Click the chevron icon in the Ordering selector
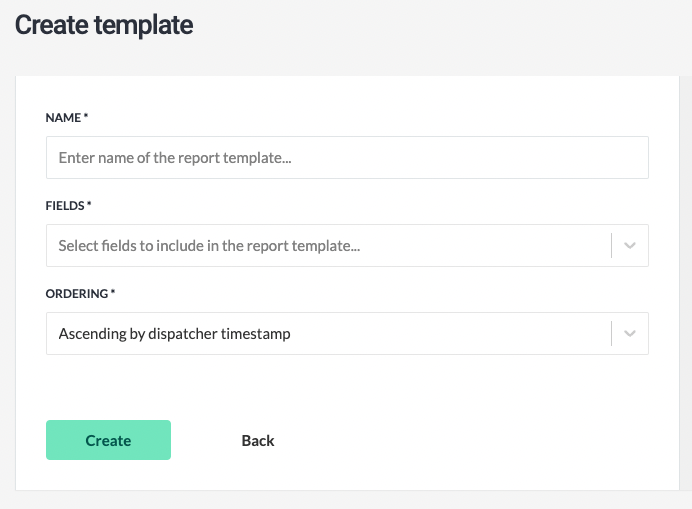 (630, 333)
